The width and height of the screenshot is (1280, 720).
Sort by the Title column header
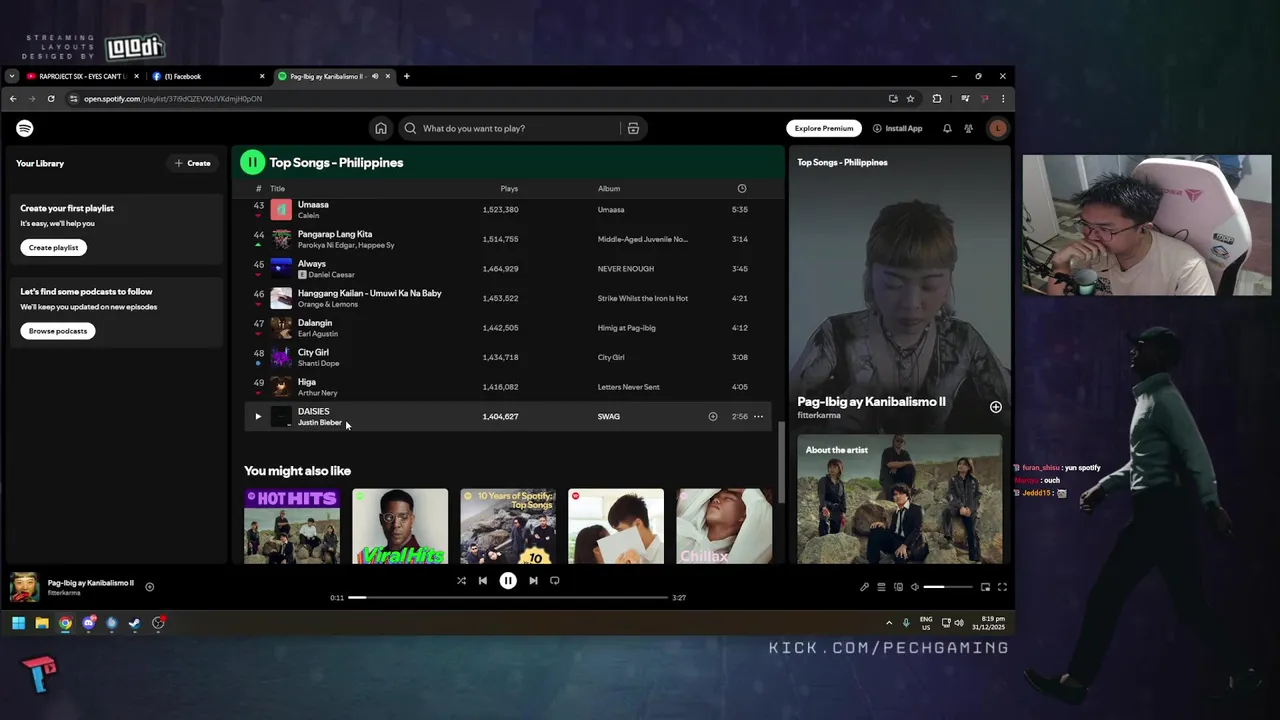coord(277,188)
